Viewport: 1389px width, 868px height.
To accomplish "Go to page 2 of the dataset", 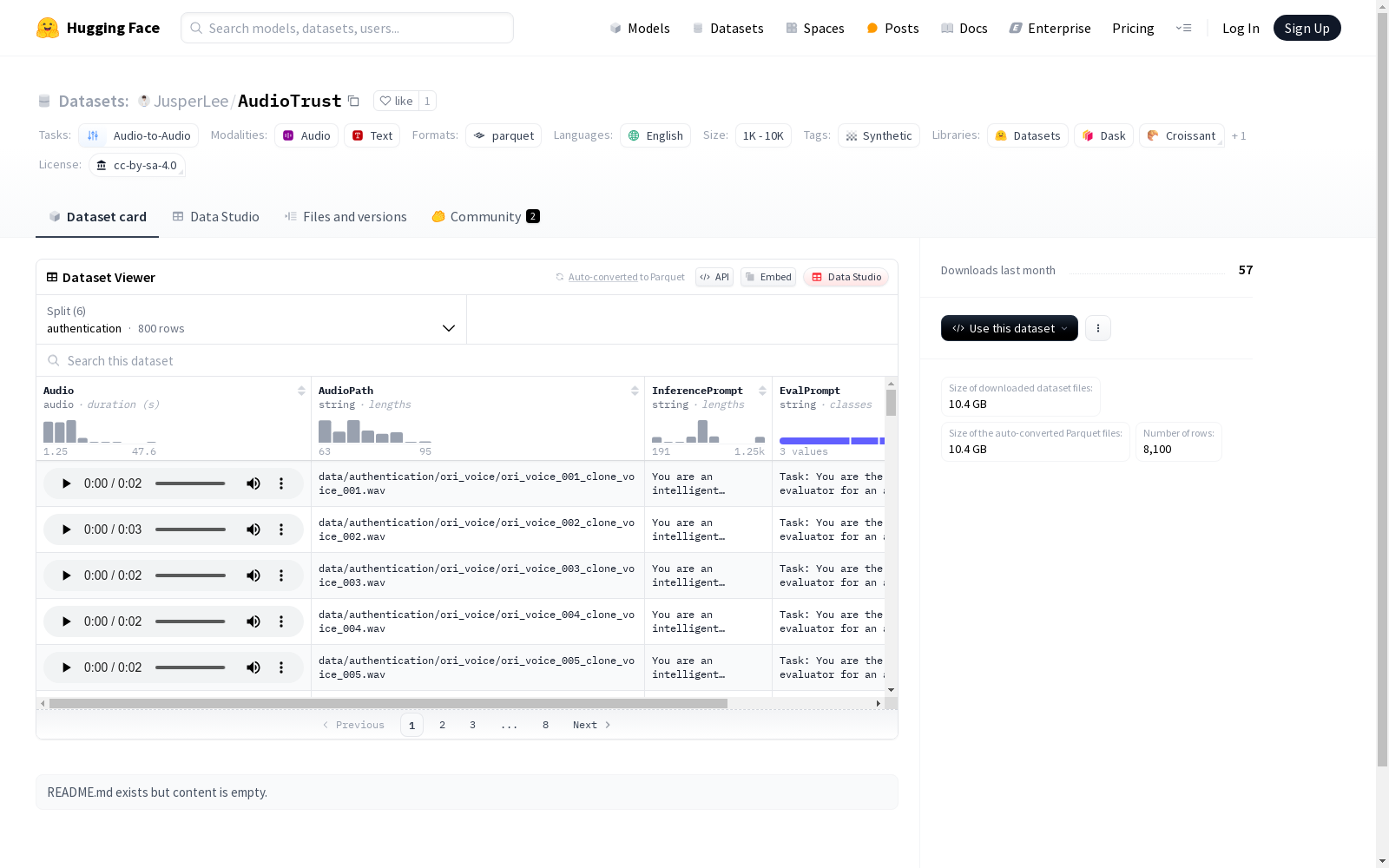I will (443, 725).
